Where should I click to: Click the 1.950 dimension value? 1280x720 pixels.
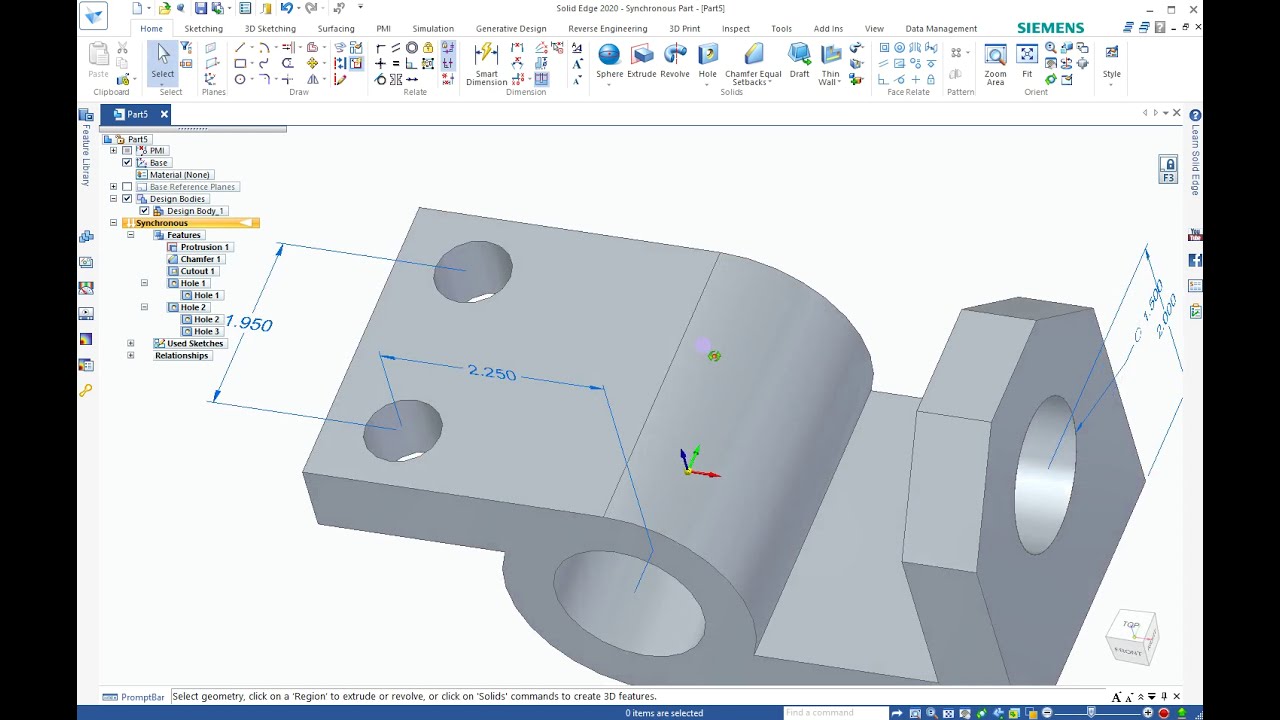pos(249,323)
